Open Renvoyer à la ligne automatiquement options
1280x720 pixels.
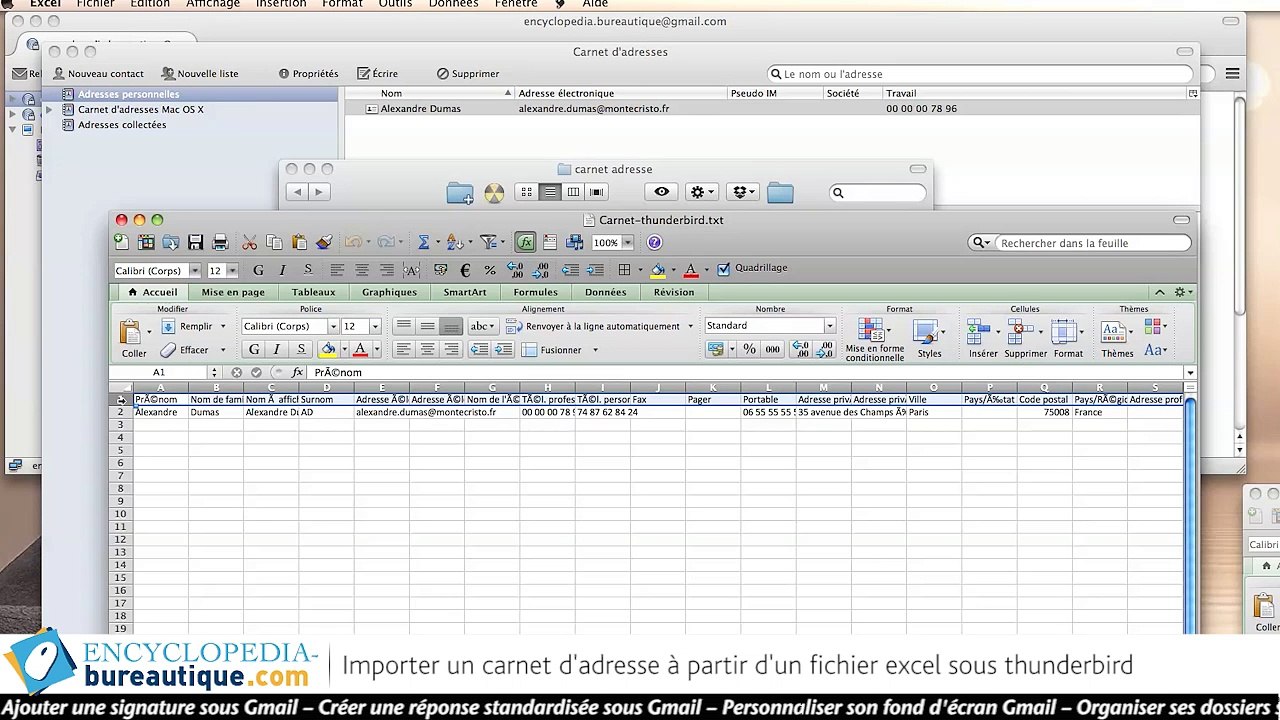pos(690,326)
